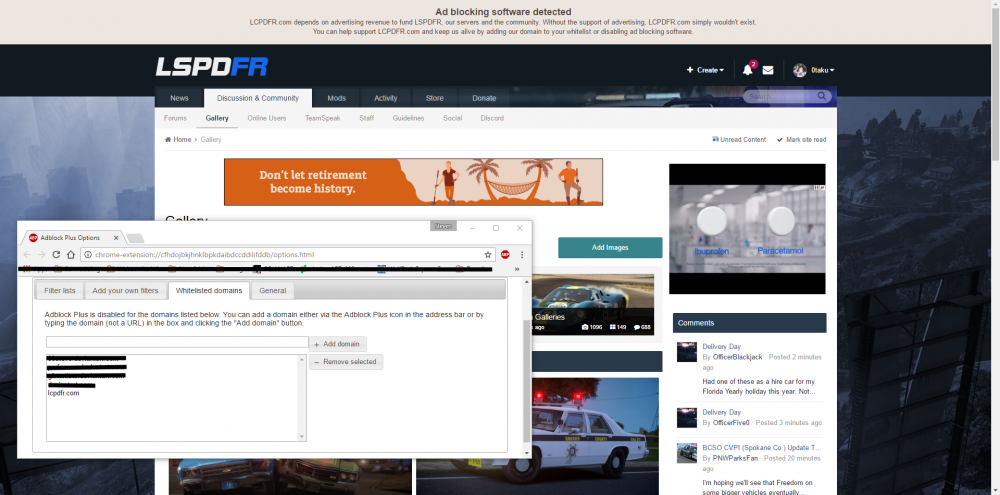The image size is (1000, 495).
Task: Click the Gallery breadcrumb text
Action: pyautogui.click(x=211, y=140)
